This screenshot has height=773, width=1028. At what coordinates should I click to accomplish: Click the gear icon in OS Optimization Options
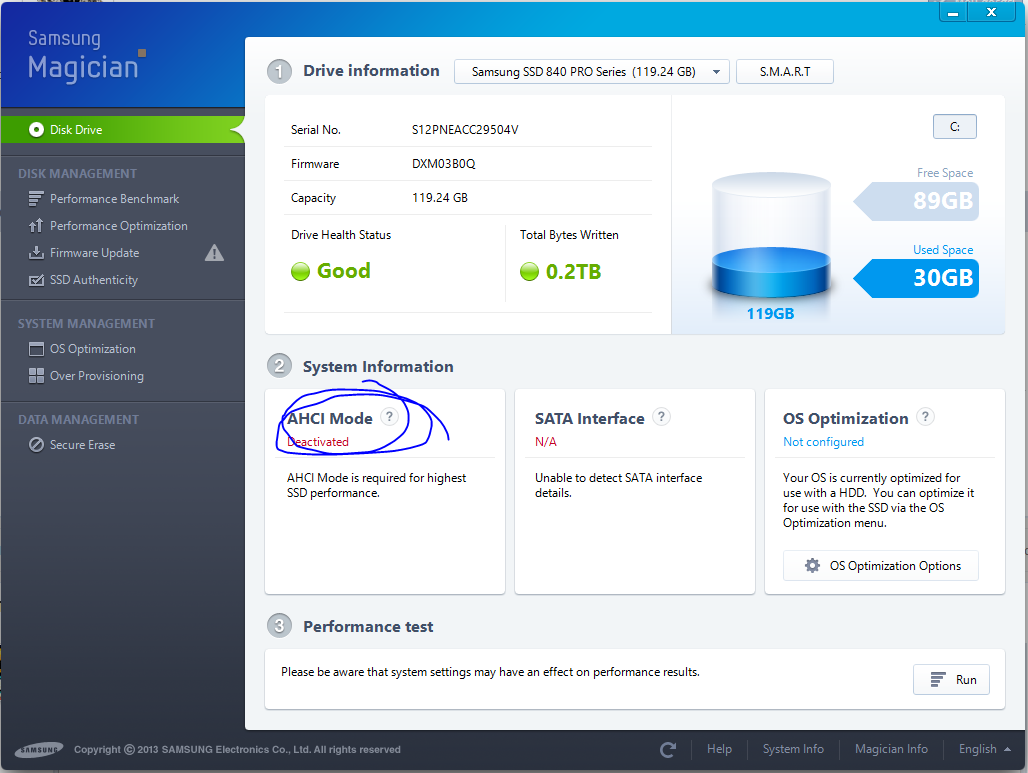coord(812,565)
